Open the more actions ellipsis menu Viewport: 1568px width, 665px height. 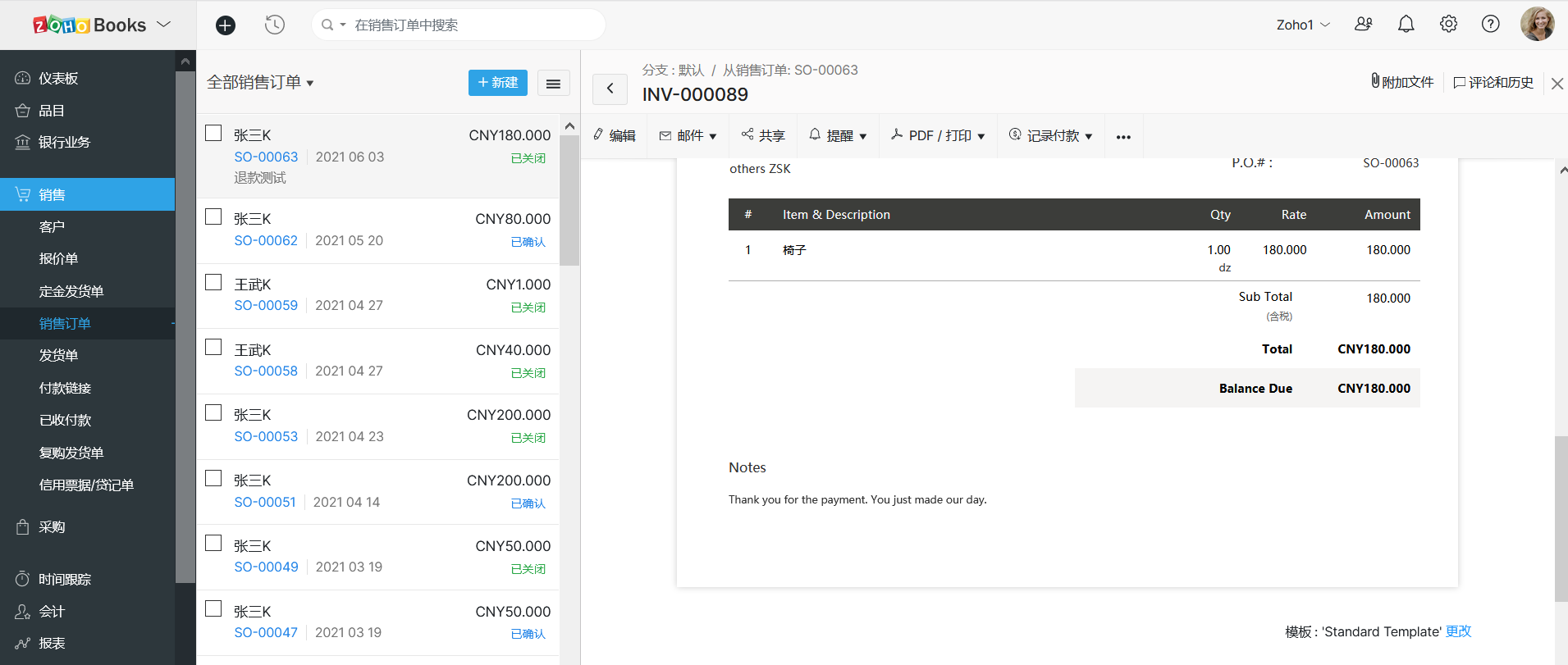1123,136
